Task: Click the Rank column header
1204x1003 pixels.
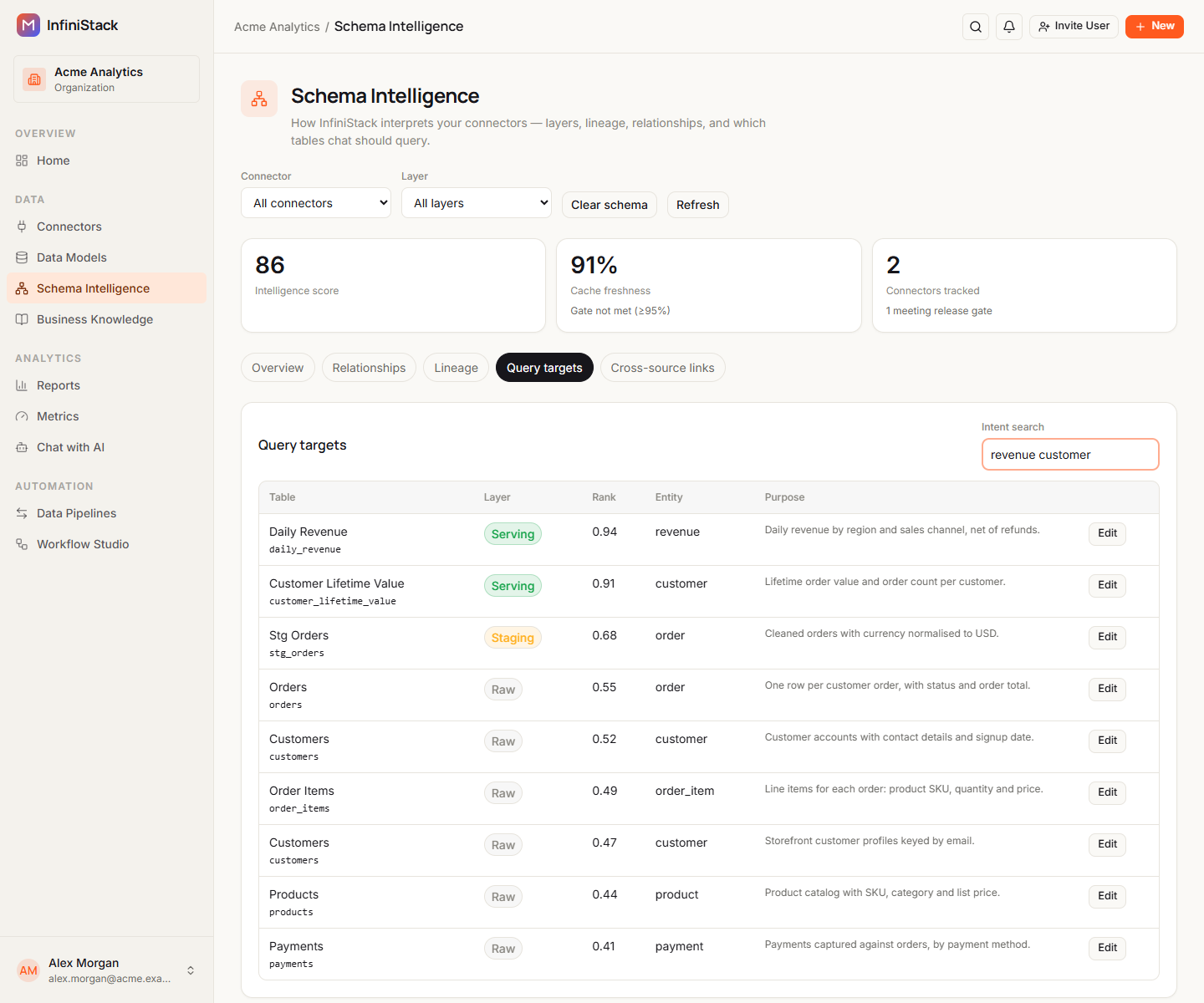Action: (x=604, y=497)
